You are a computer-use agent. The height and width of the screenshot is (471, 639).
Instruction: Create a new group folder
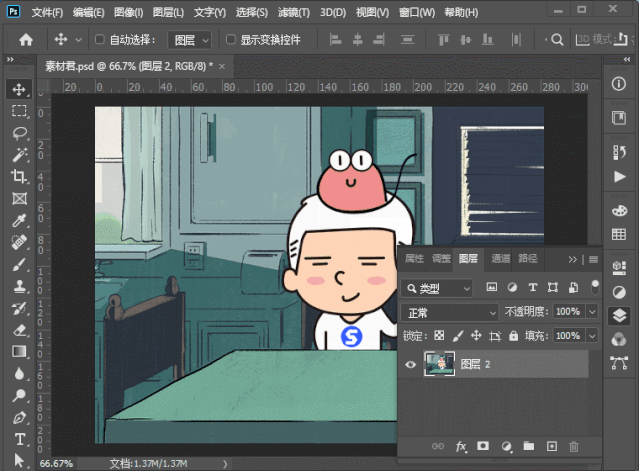pos(529,446)
